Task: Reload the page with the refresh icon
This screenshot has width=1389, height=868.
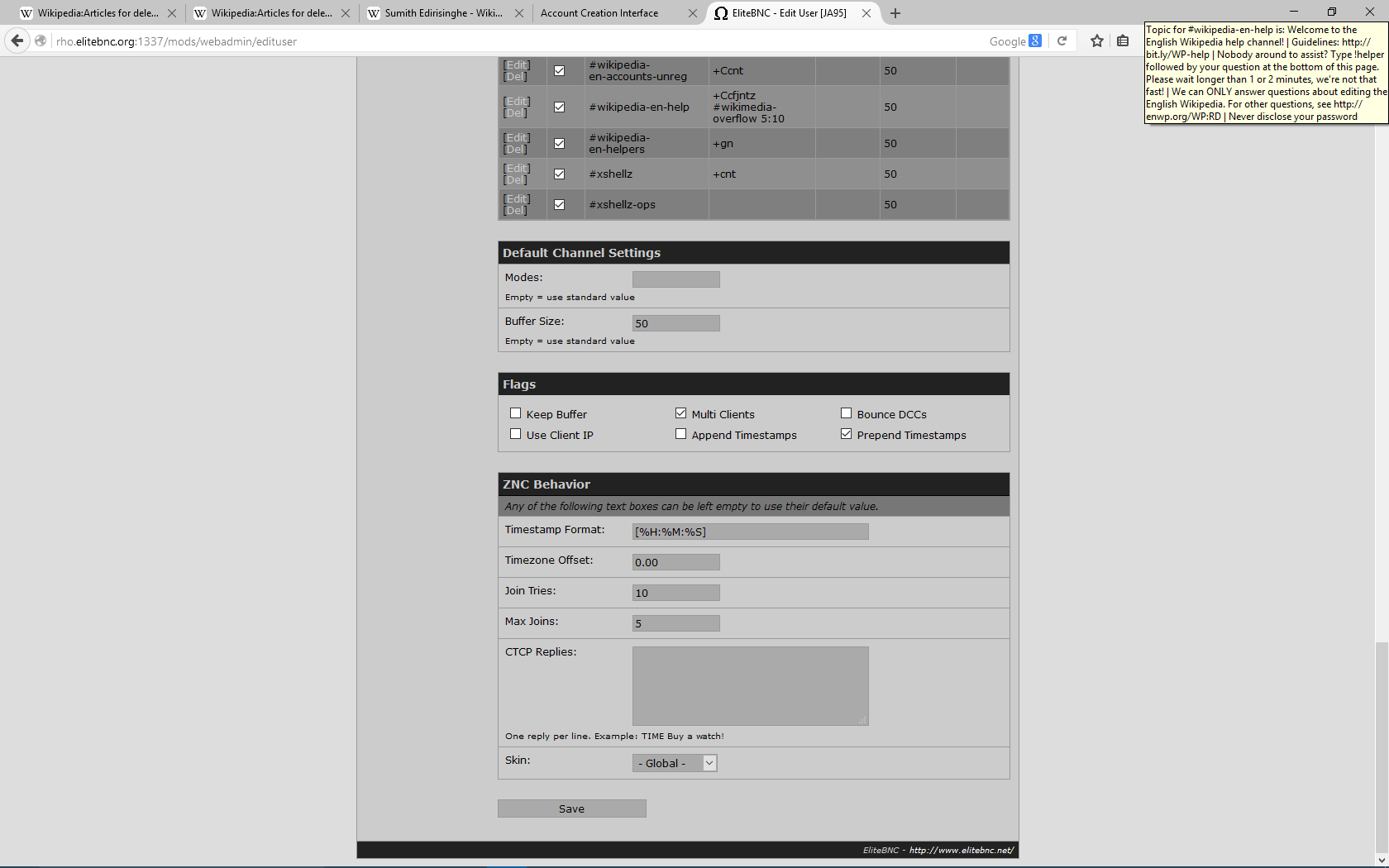Action: (1062, 41)
